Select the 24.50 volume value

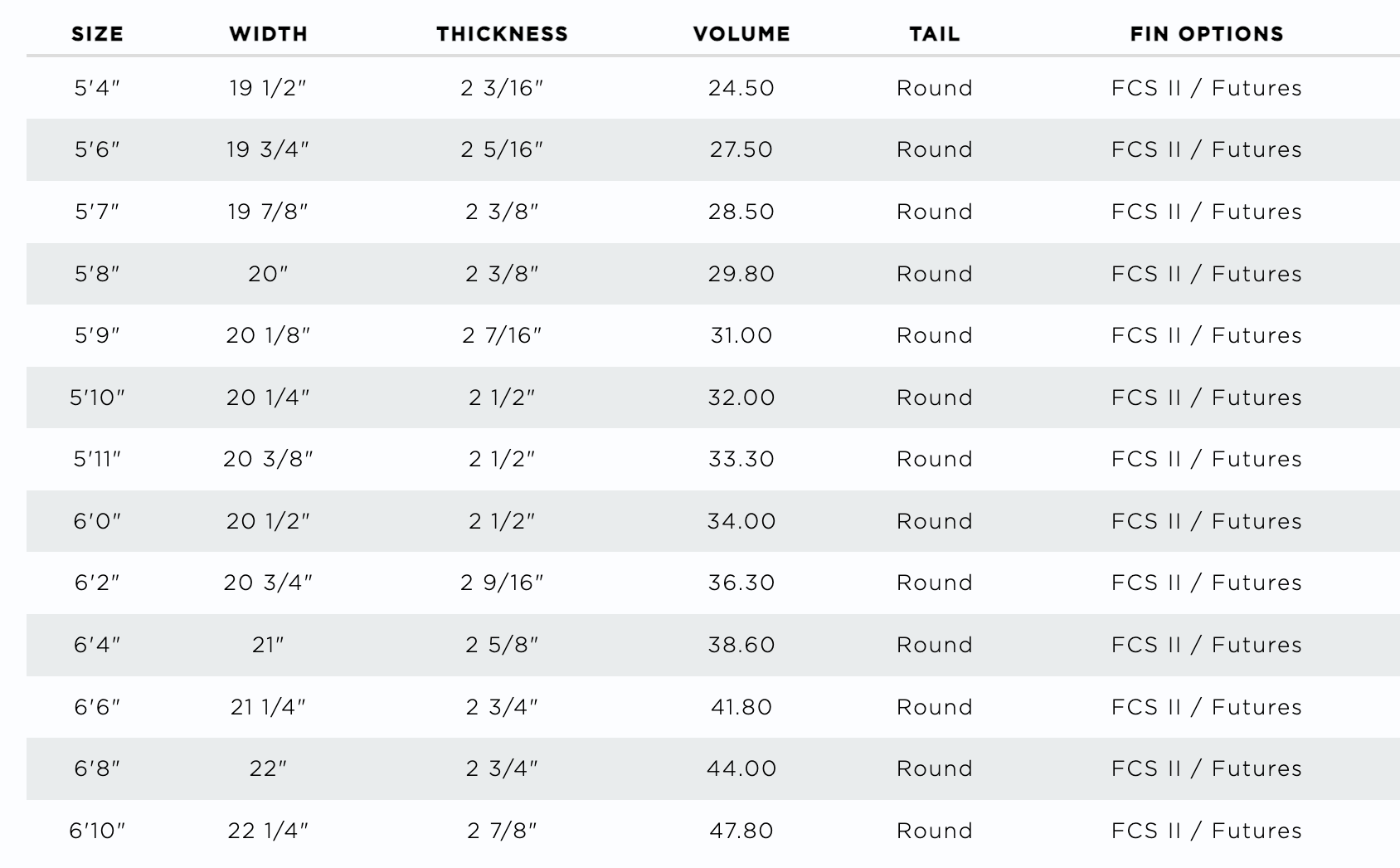pyautogui.click(x=741, y=88)
